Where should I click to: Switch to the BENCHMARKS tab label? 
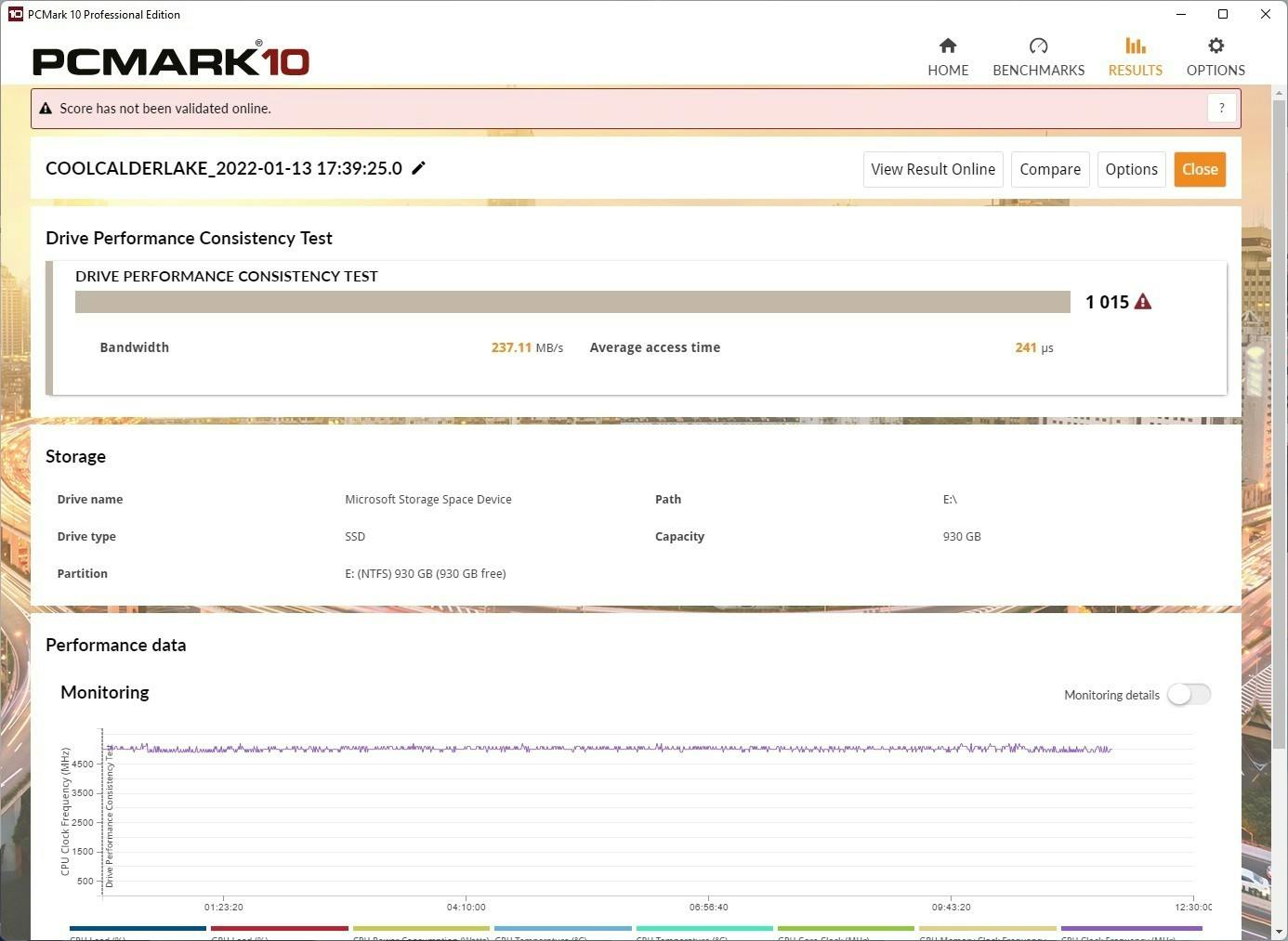point(1038,71)
